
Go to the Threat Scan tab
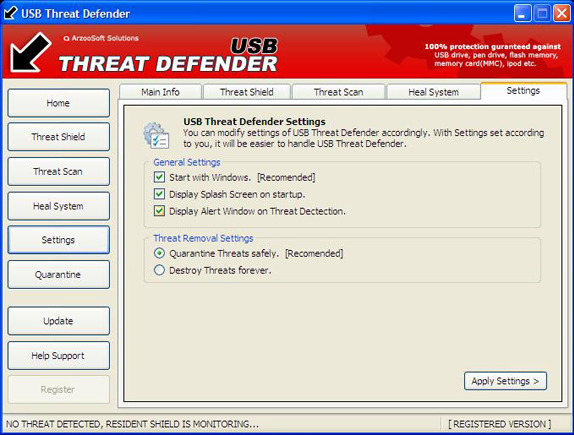coord(339,92)
